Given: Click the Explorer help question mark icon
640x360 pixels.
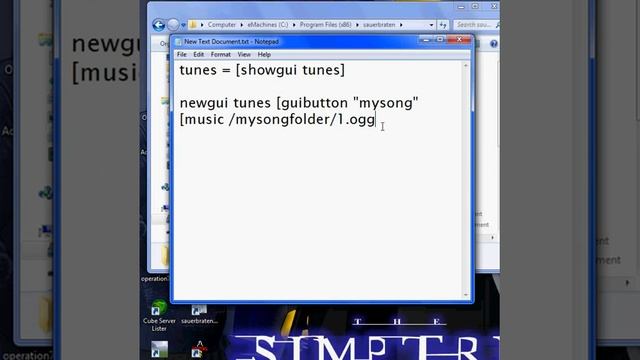Looking at the screenshot, I should (x=493, y=44).
